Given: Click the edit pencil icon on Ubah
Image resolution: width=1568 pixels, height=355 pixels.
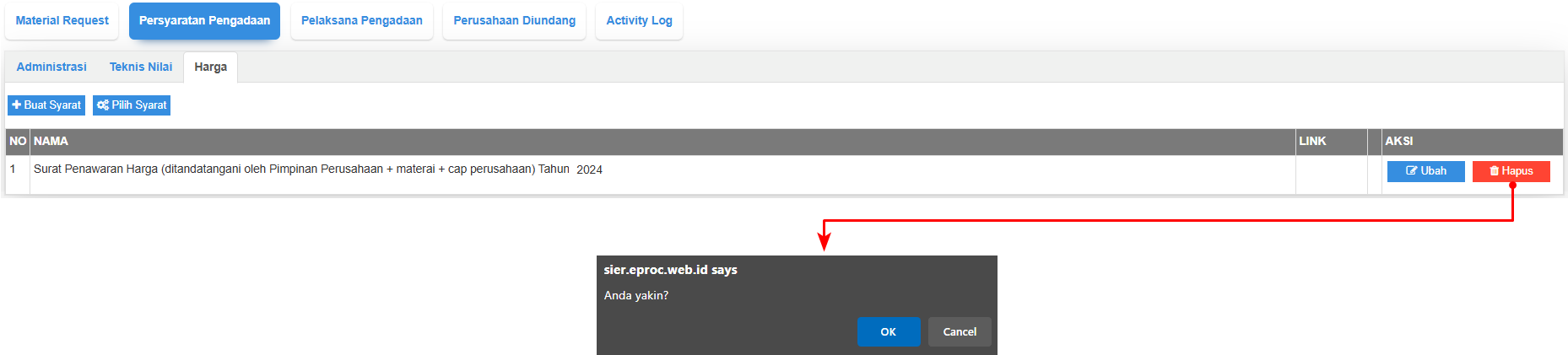Looking at the screenshot, I should coord(1411,171).
